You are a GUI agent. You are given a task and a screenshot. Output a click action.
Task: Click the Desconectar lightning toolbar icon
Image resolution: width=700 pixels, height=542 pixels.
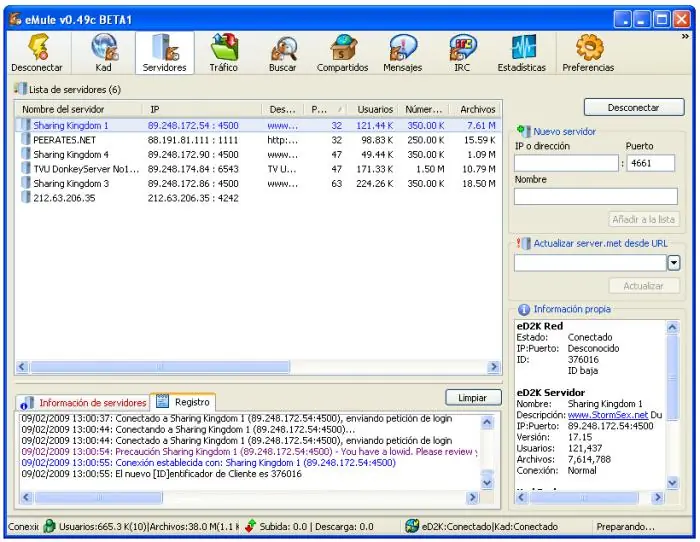(x=37, y=53)
